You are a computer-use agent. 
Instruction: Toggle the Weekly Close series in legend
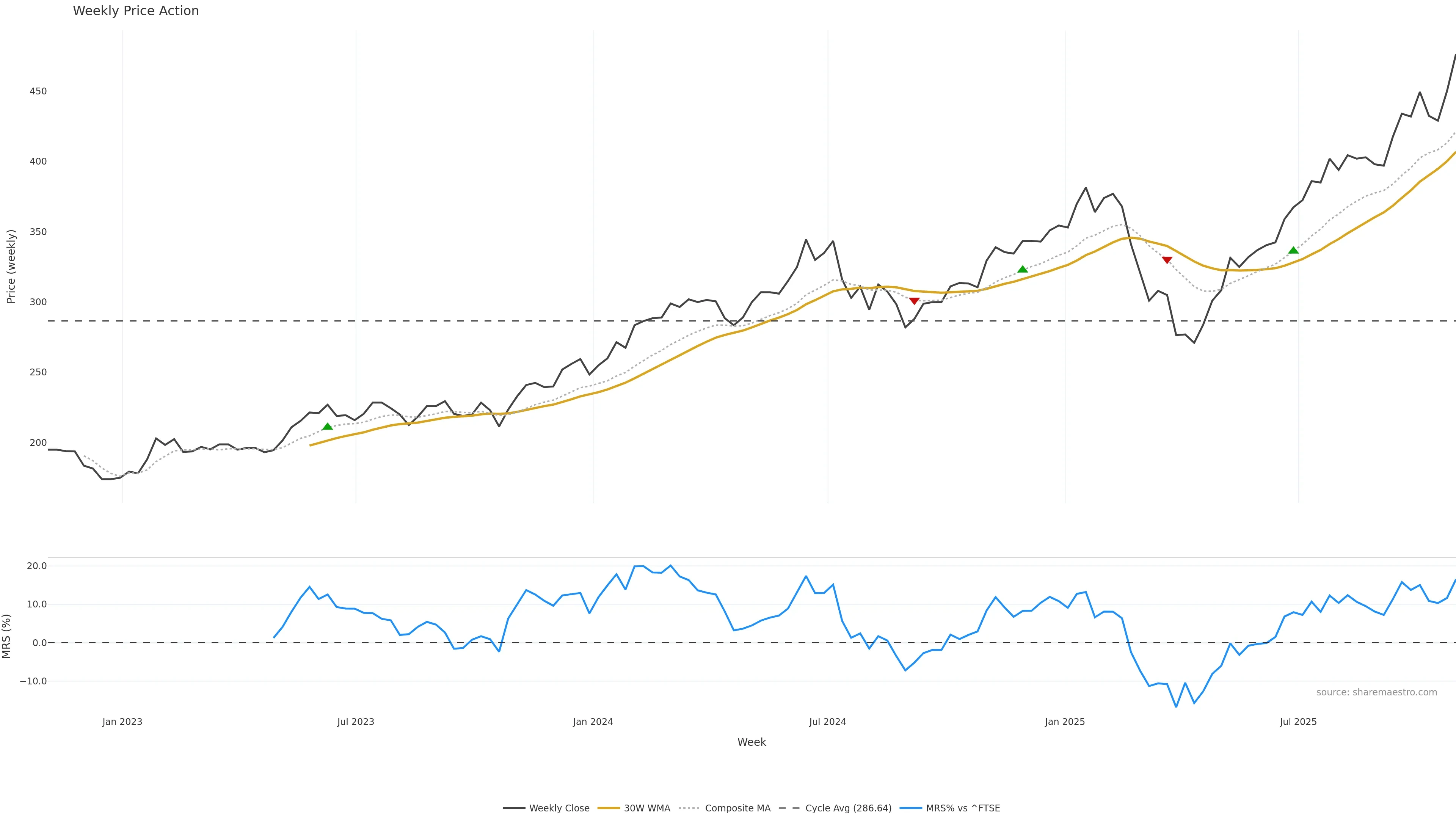(559, 808)
